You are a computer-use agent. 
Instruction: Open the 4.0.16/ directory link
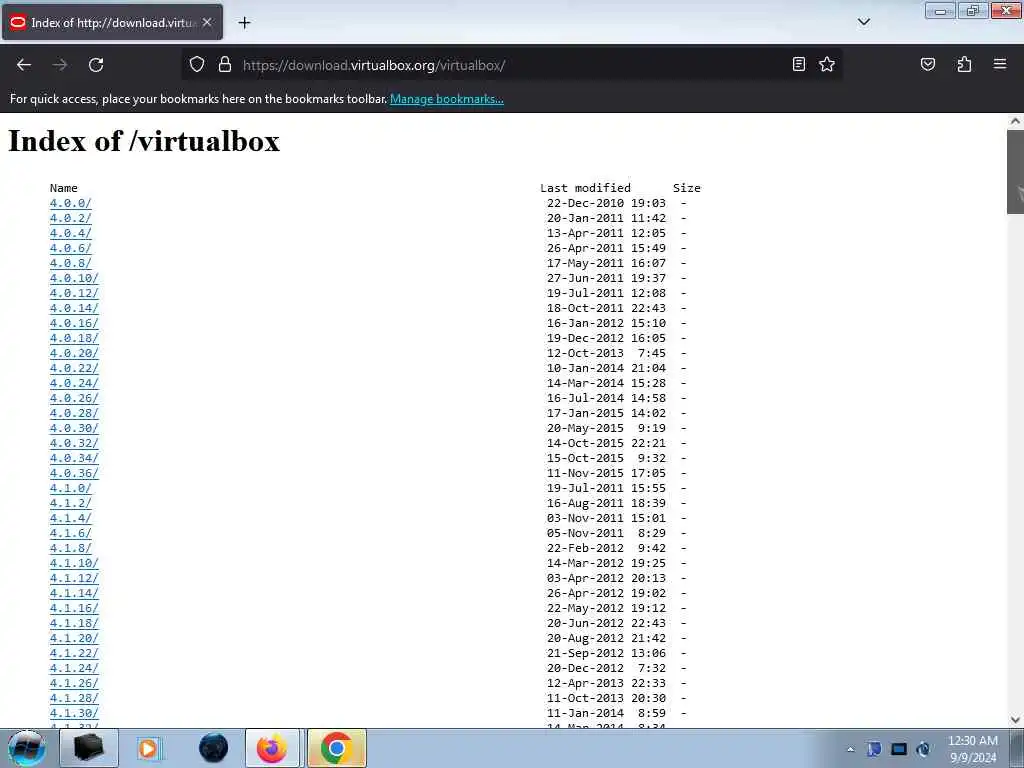click(x=74, y=323)
